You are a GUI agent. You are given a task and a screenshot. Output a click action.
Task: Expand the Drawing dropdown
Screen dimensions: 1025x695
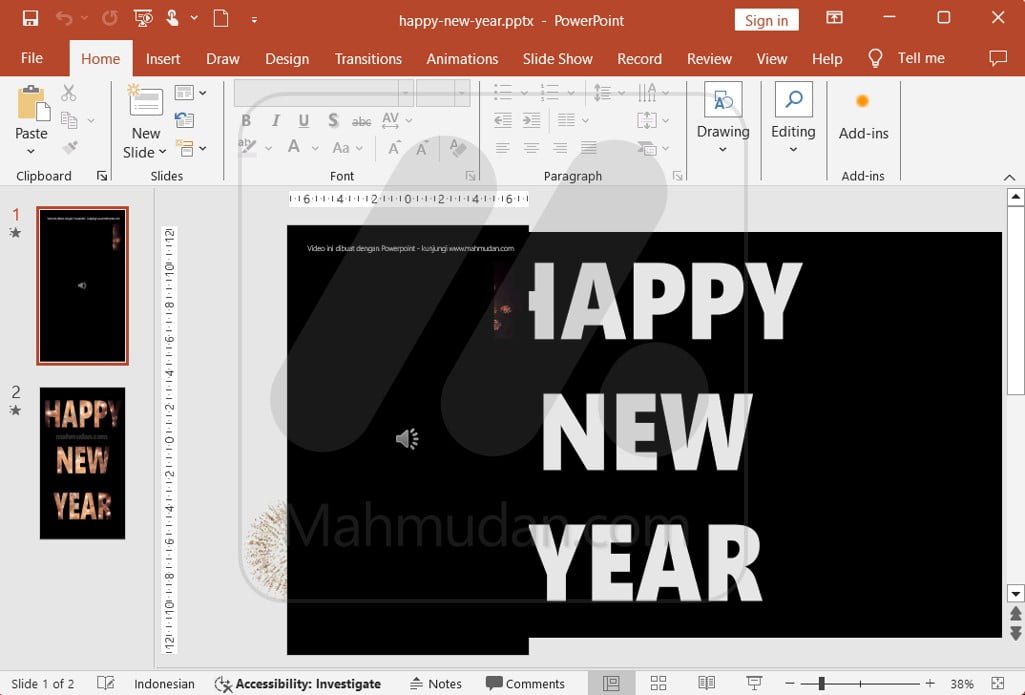(x=723, y=150)
